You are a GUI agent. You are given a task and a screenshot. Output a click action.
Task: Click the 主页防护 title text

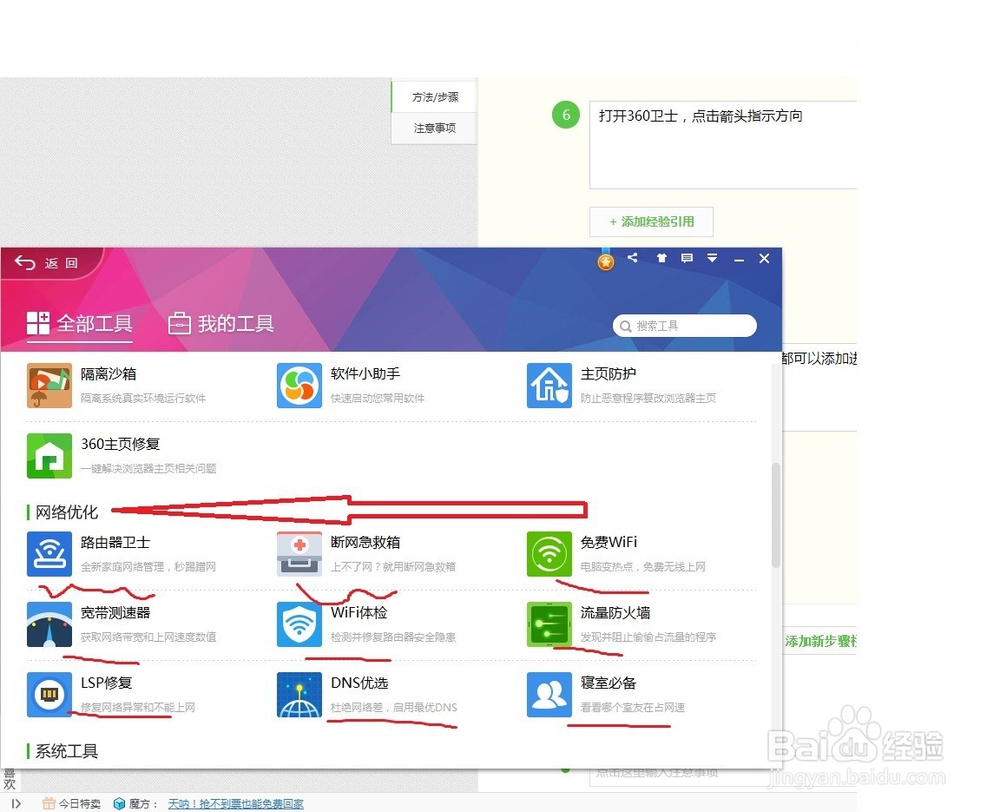pos(608,374)
